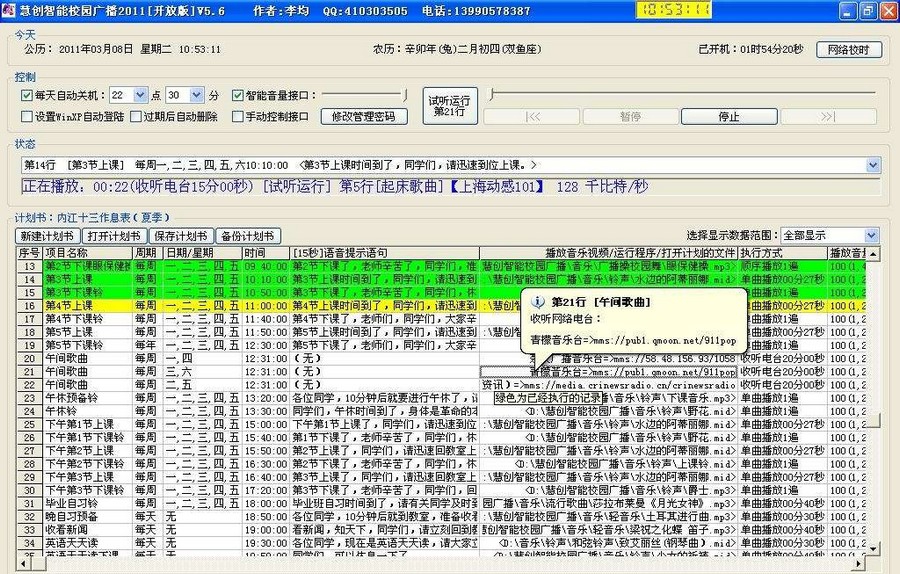The width and height of the screenshot is (900, 574).
Task: Click the playback progress slider
Action: pos(682,94)
